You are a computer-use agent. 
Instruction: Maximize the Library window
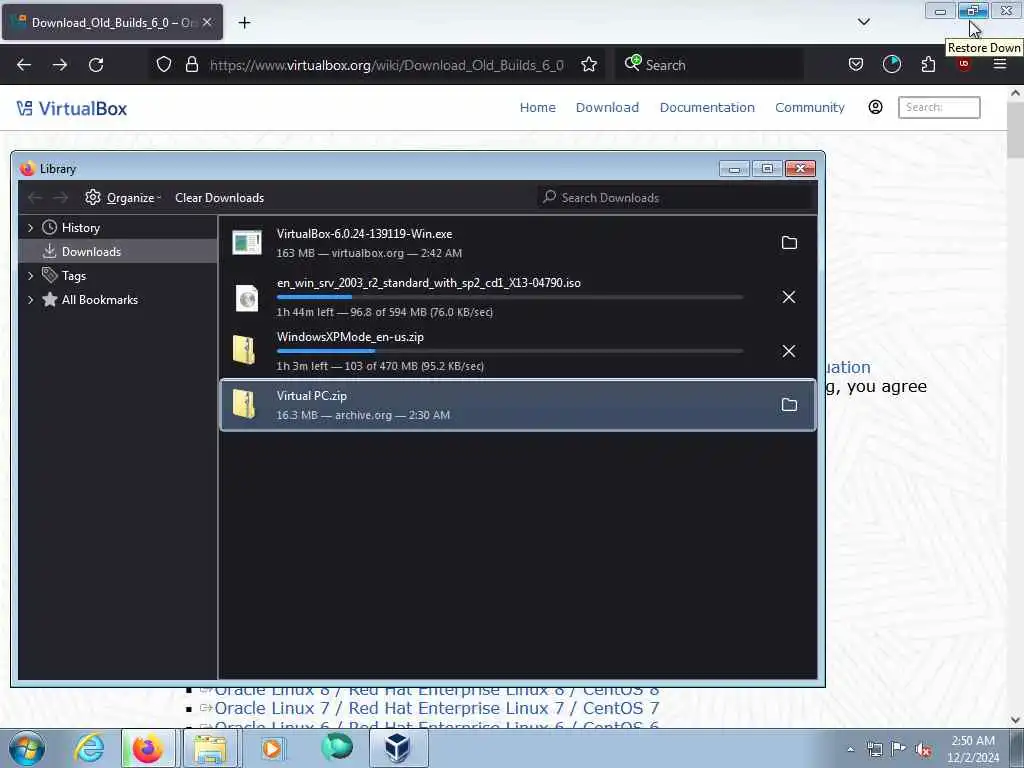[767, 169]
